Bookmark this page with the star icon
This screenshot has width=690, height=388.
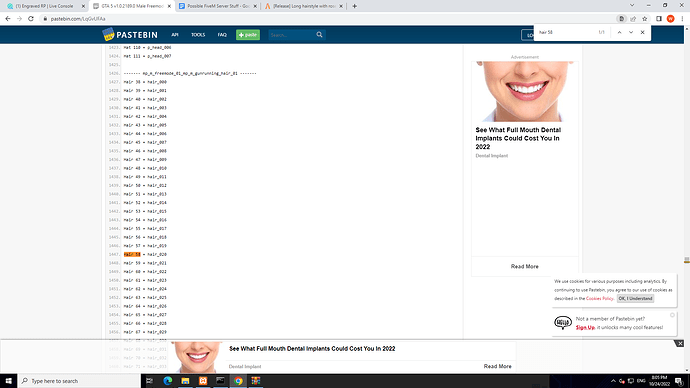(x=645, y=19)
